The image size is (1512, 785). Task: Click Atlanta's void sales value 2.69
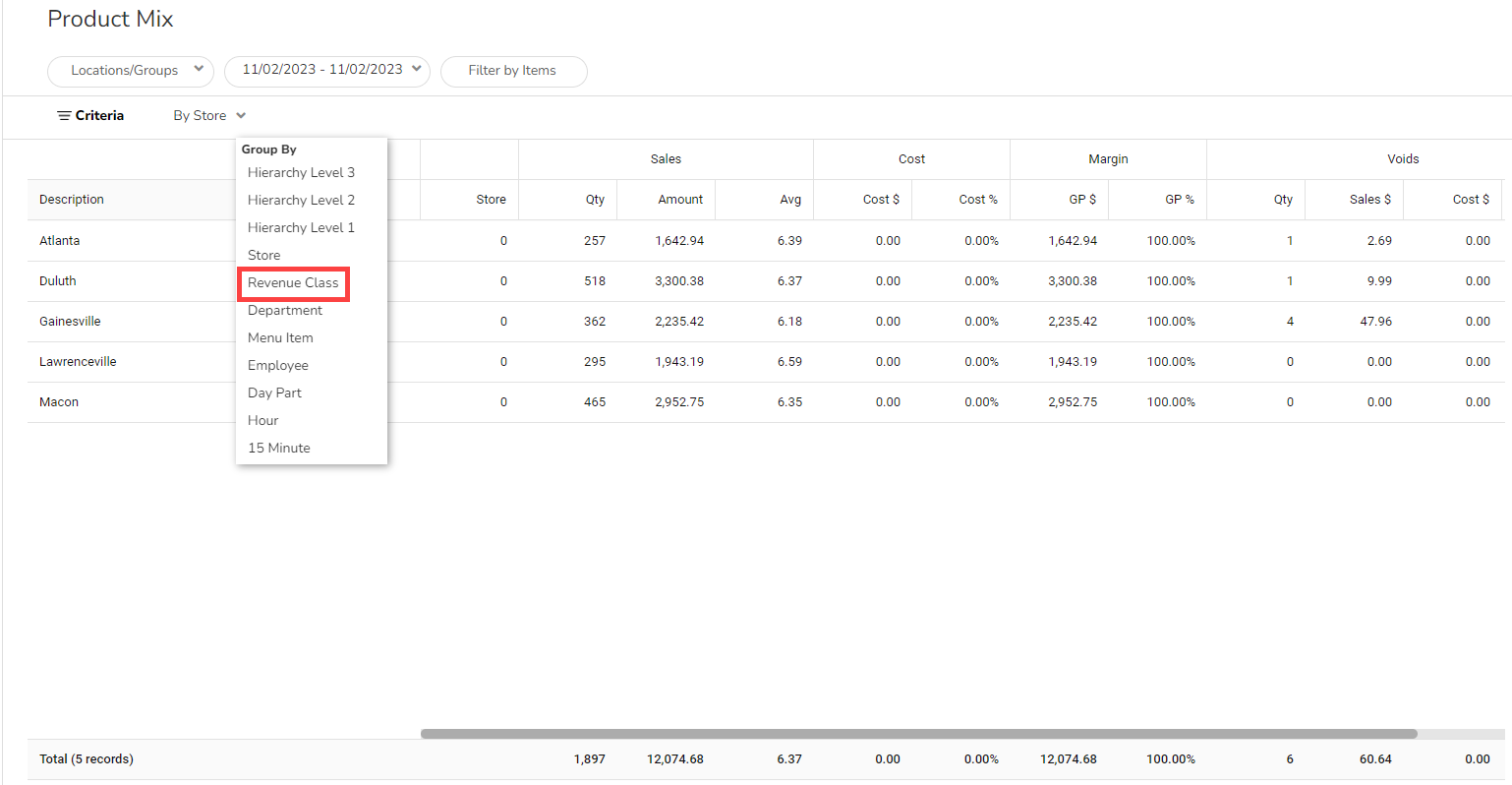(1379, 241)
